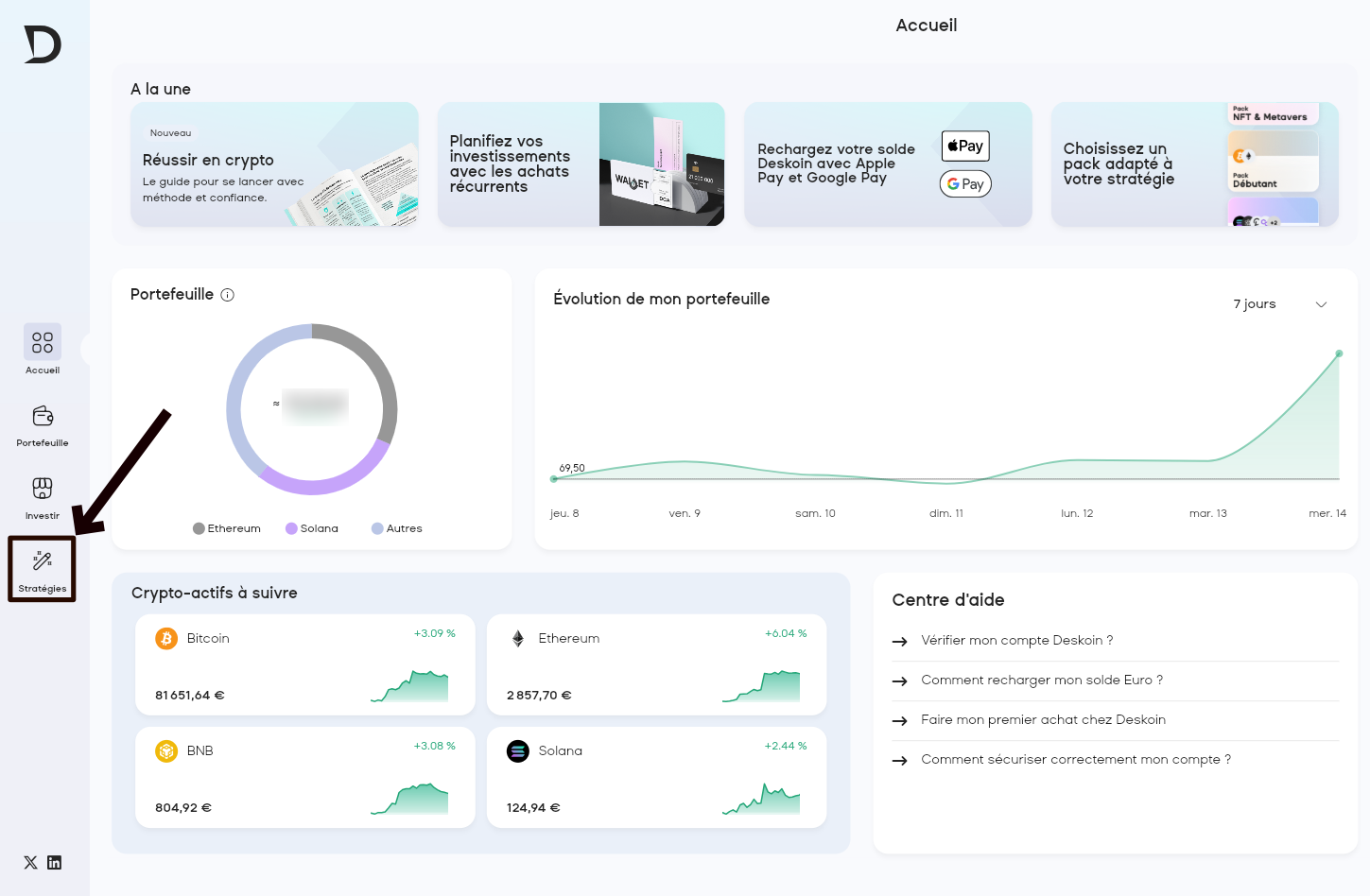
Task: Toggle Solana legend in portfolio chart
Action: pyautogui.click(x=312, y=528)
